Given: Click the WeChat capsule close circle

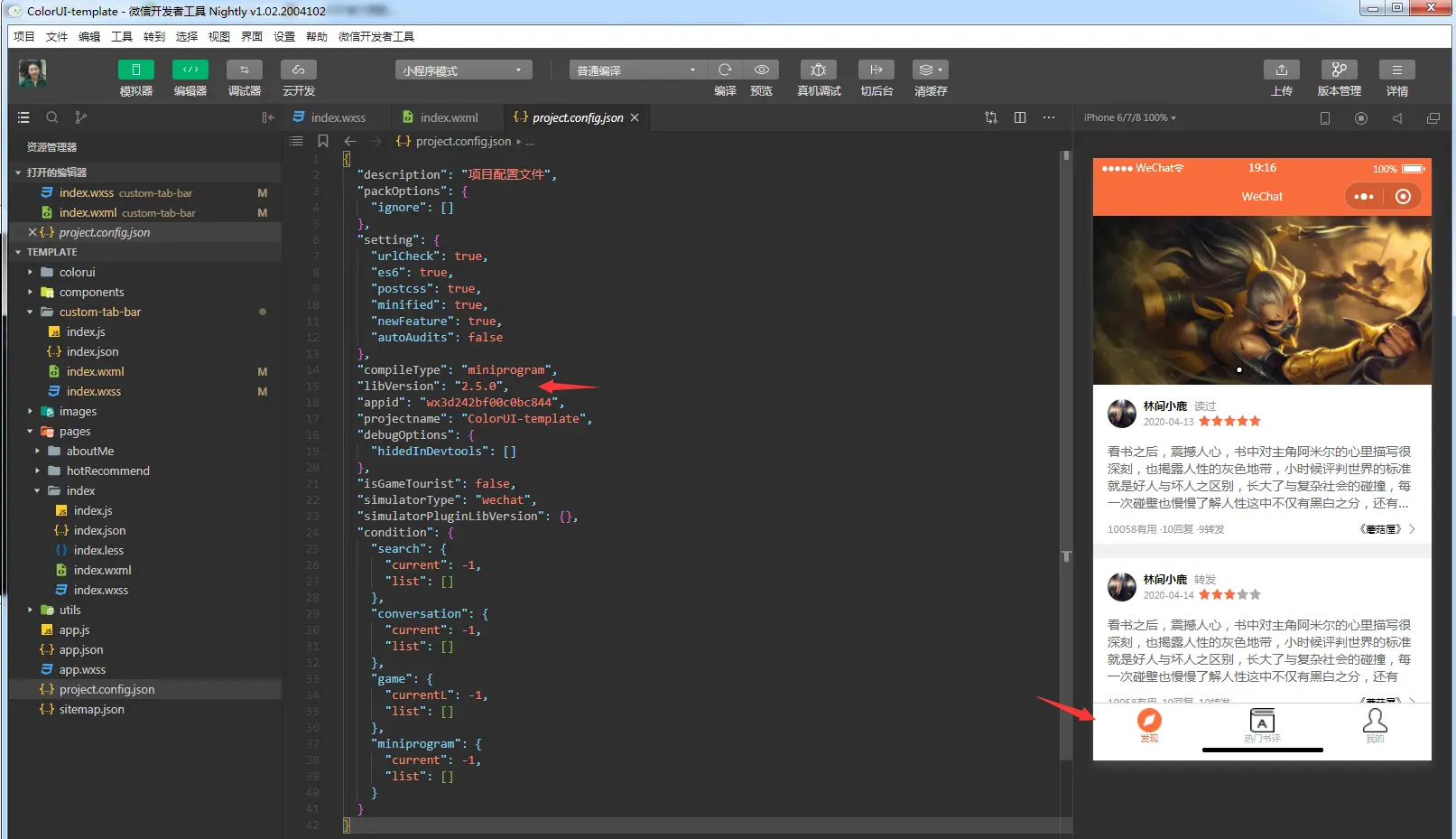Looking at the screenshot, I should [1403, 196].
